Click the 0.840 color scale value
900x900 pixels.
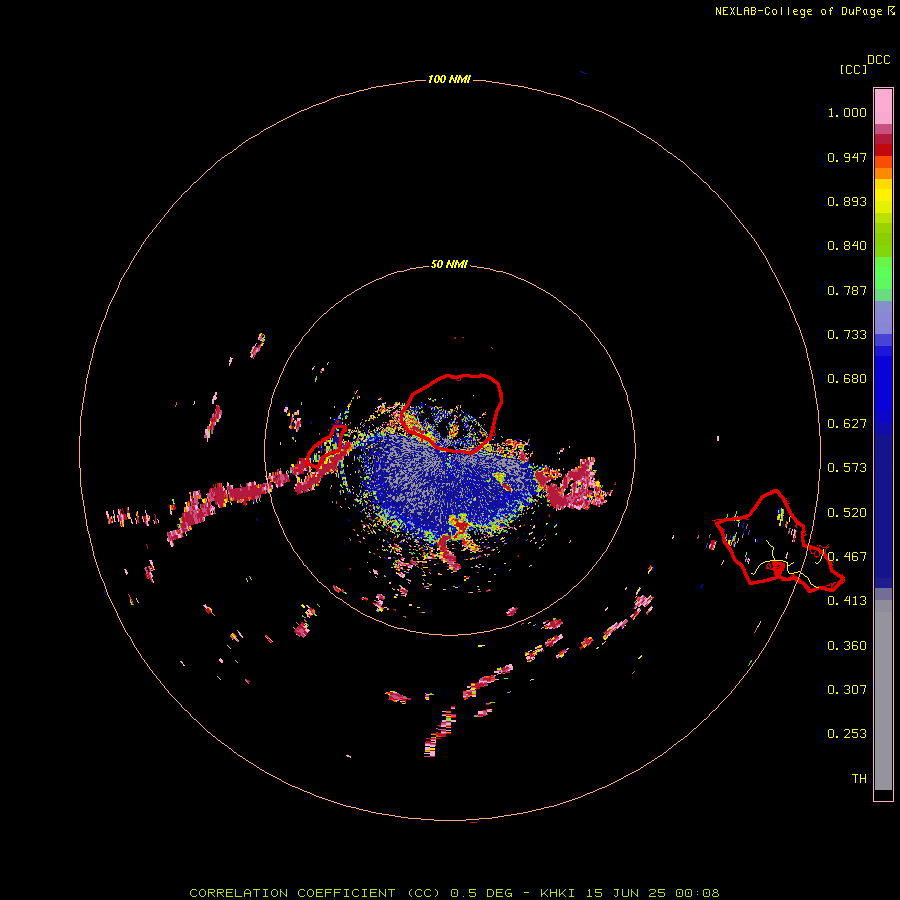tap(847, 246)
